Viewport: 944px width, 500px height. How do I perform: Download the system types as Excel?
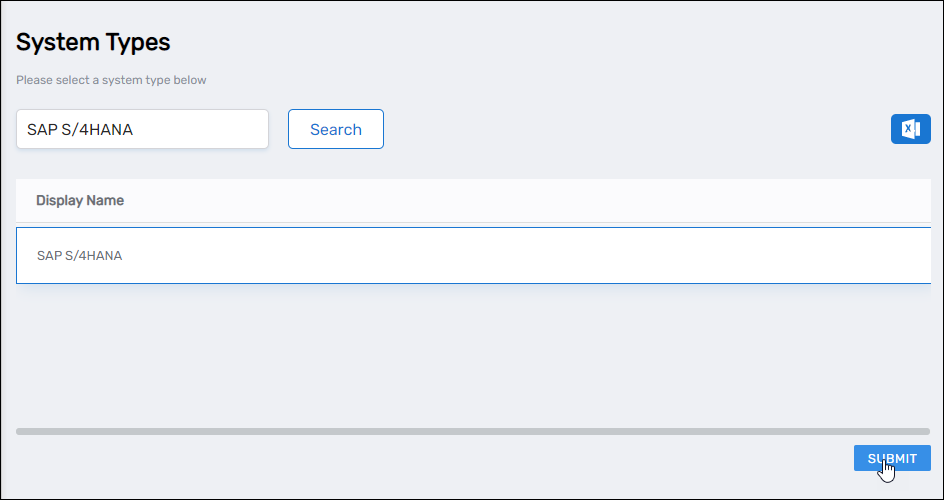910,129
